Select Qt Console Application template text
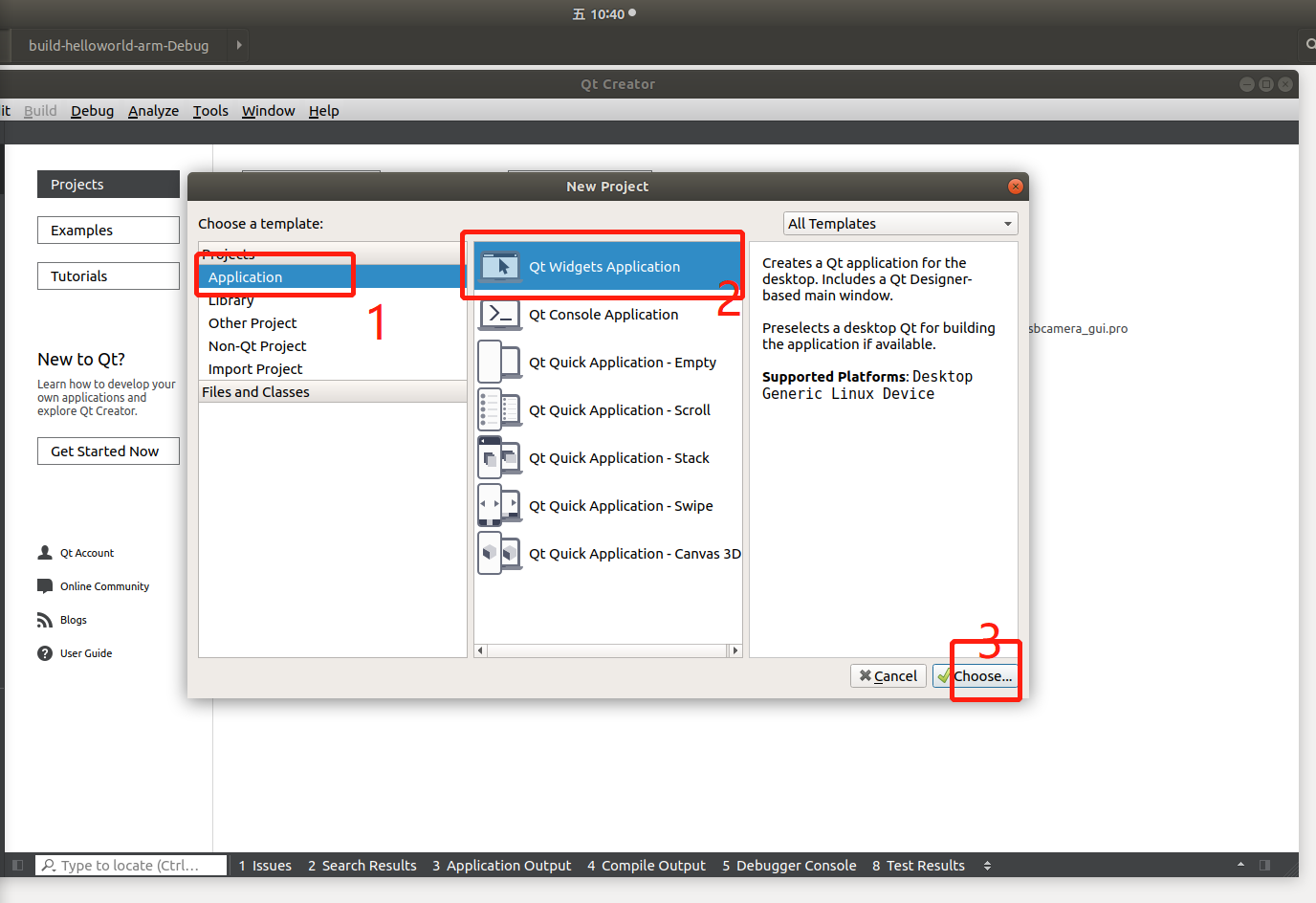1316x903 pixels. 603,315
